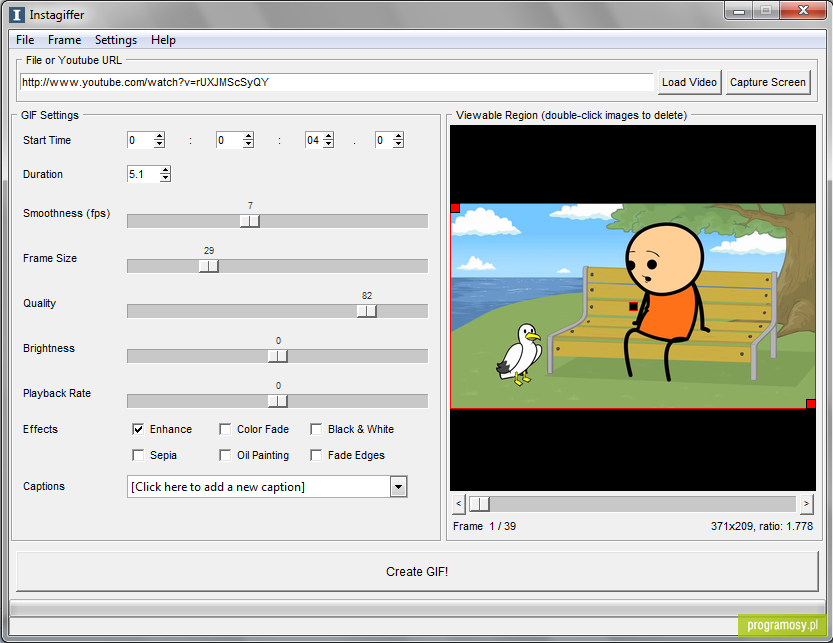Click the Load Video button

pyautogui.click(x=690, y=82)
